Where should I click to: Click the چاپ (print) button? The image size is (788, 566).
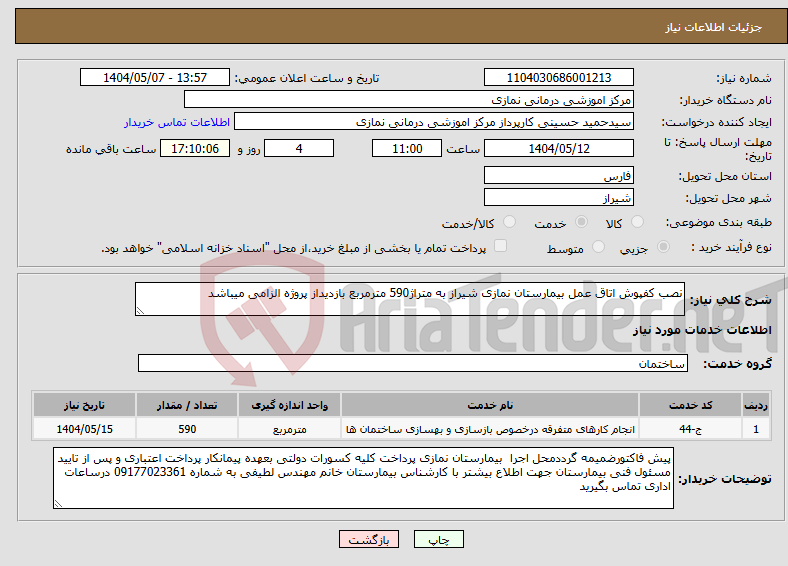tap(438, 539)
